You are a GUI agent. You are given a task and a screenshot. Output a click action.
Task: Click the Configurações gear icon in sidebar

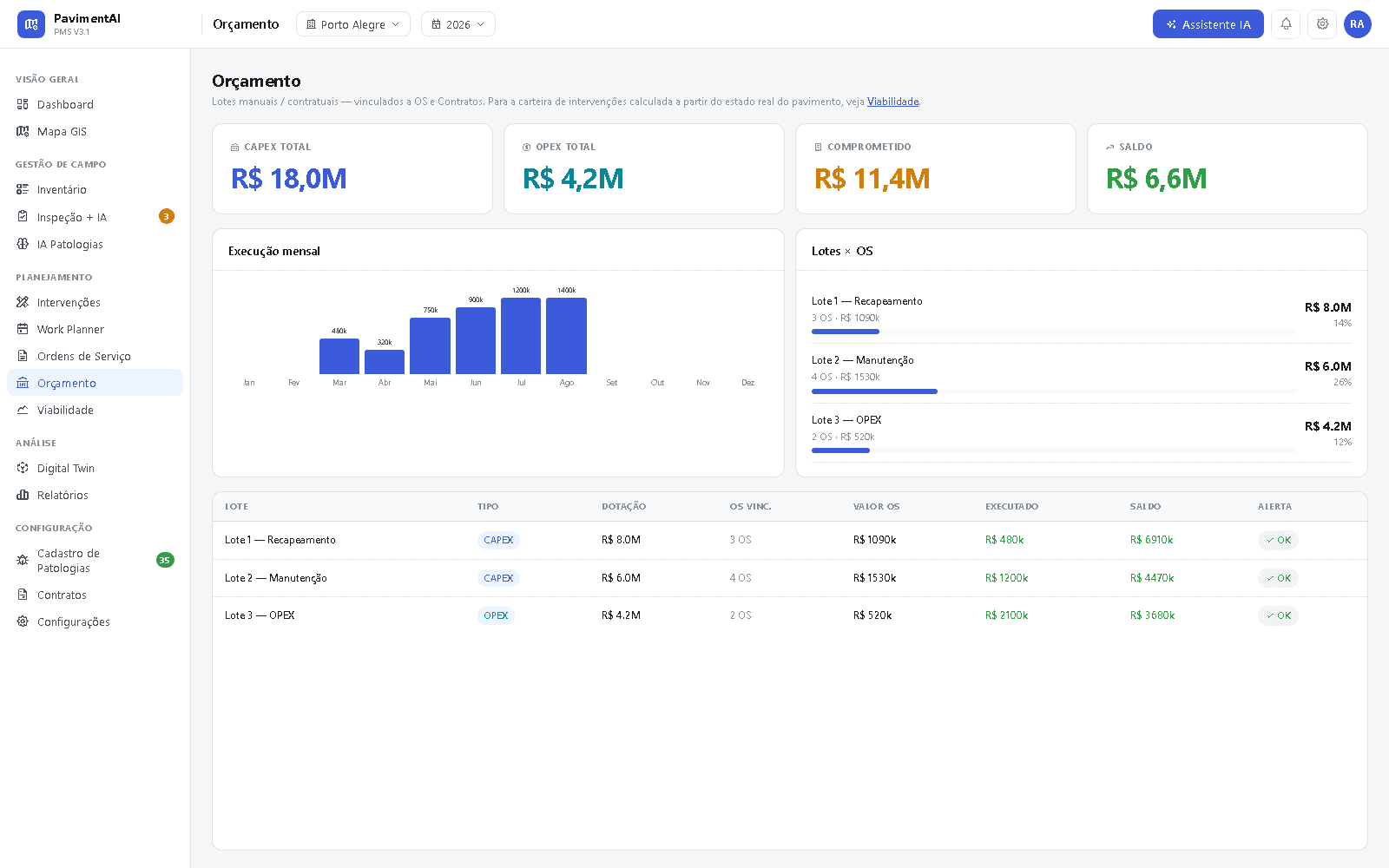23,621
